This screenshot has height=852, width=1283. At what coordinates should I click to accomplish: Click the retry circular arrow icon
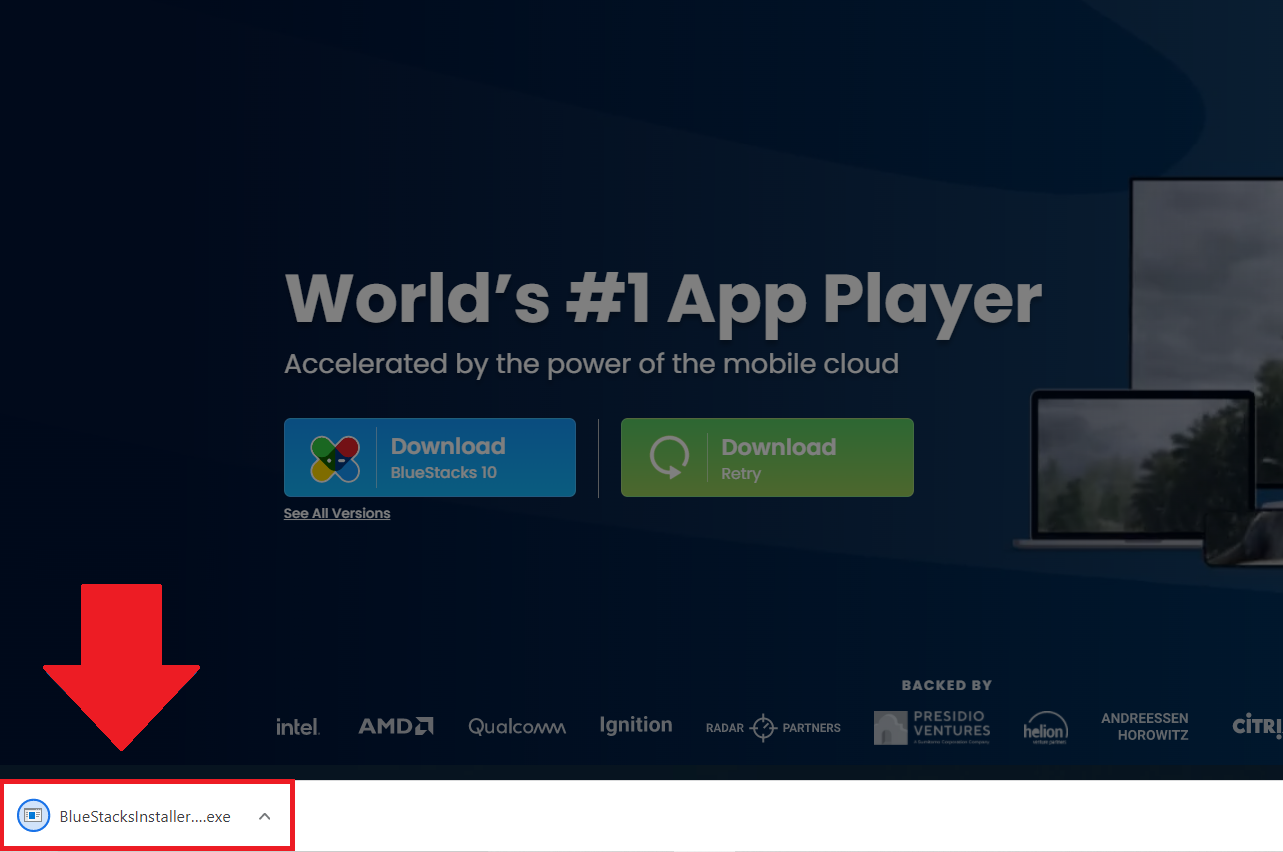(x=669, y=457)
